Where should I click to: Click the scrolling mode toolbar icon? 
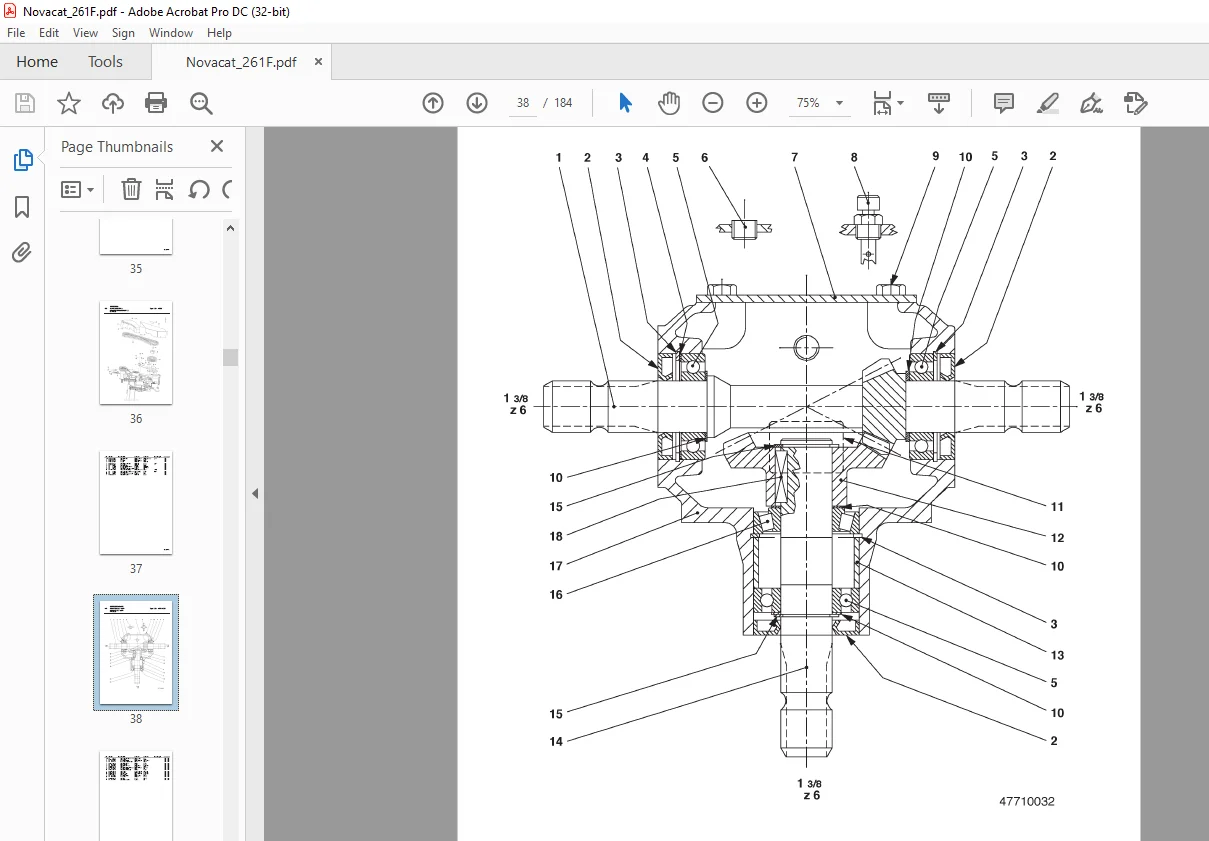[x=939, y=103]
